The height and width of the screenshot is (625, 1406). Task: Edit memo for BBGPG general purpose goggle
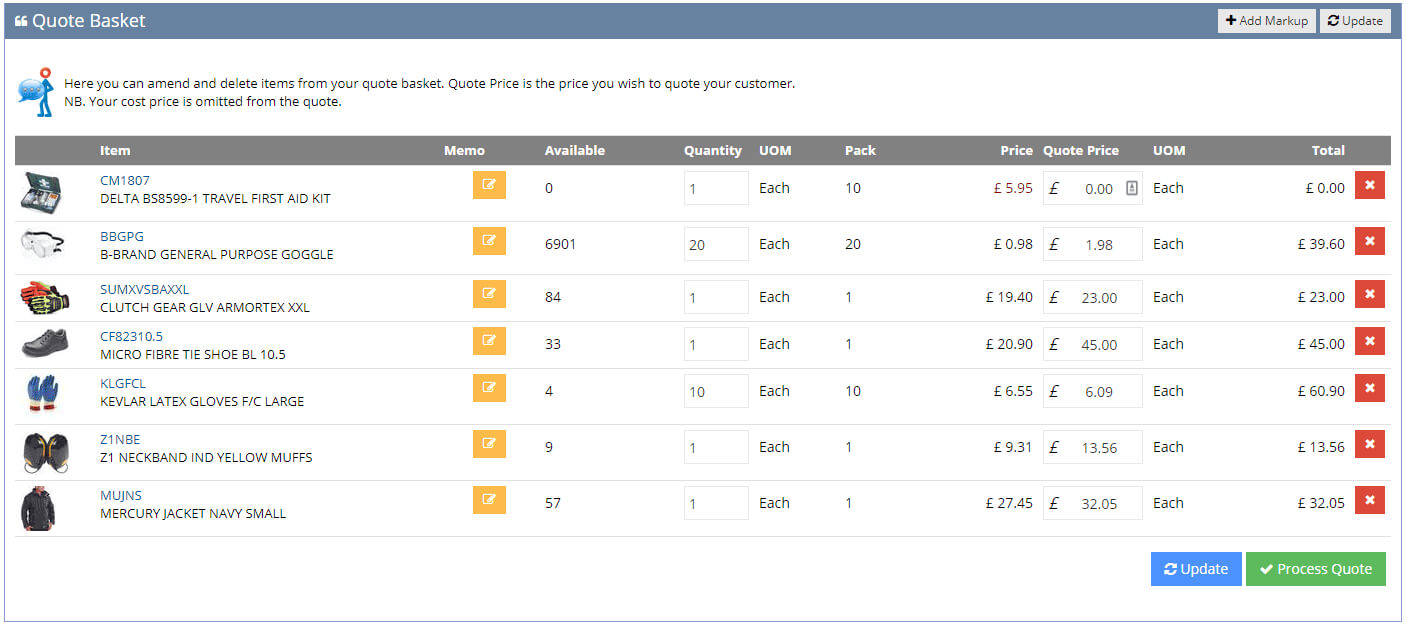pos(489,241)
